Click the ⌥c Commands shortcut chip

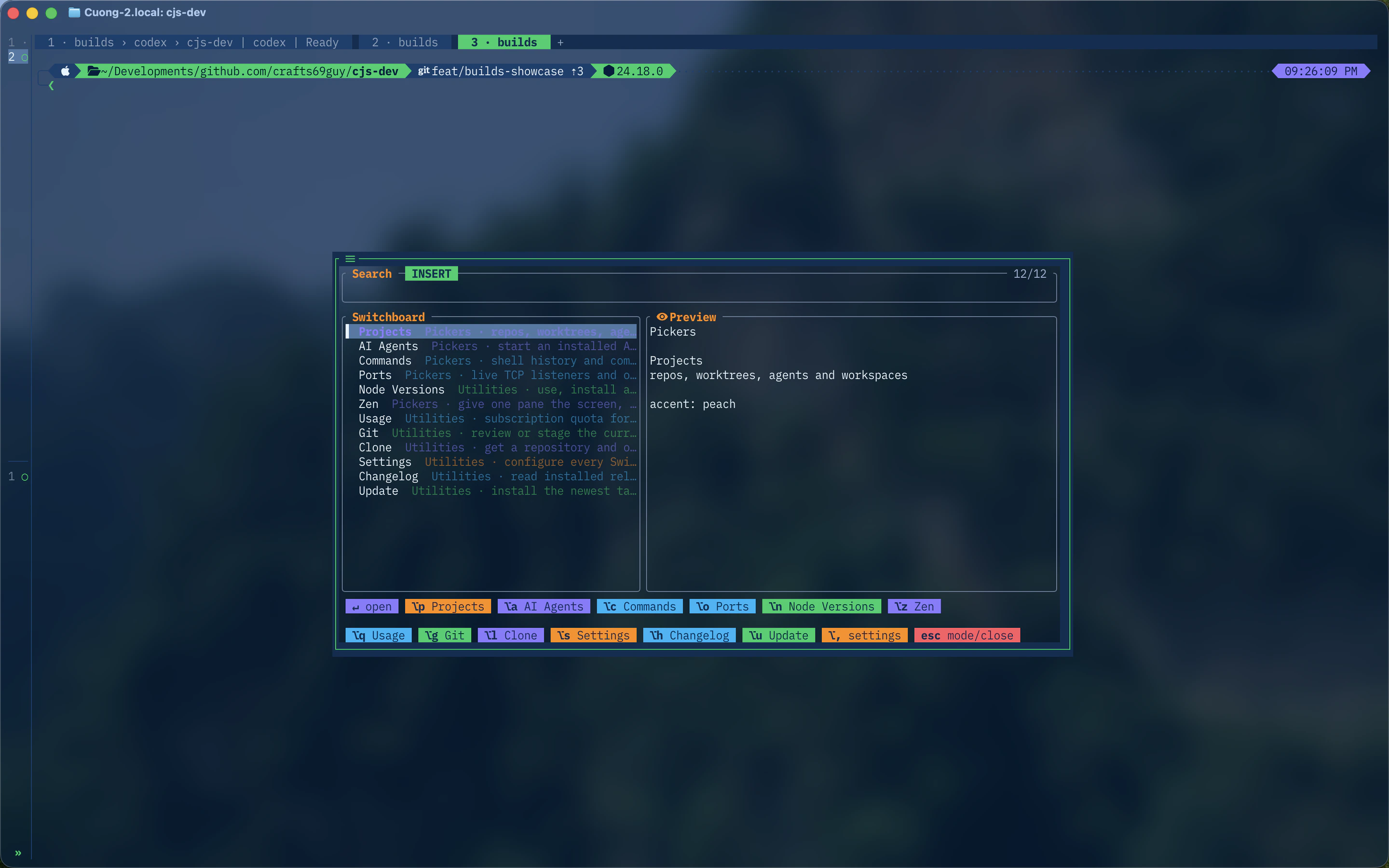click(x=640, y=606)
